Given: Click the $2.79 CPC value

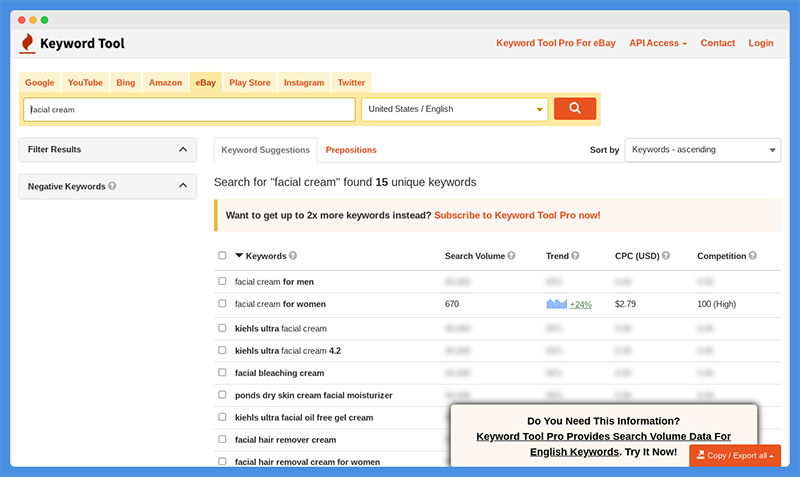Looking at the screenshot, I should pos(625,304).
